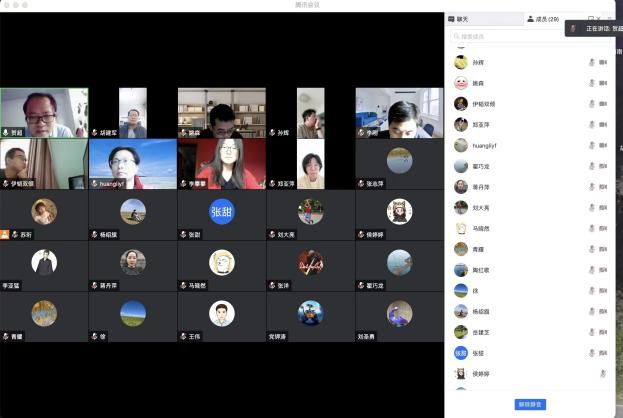Toggle huangliyf's microphone in the member list

coord(592,145)
